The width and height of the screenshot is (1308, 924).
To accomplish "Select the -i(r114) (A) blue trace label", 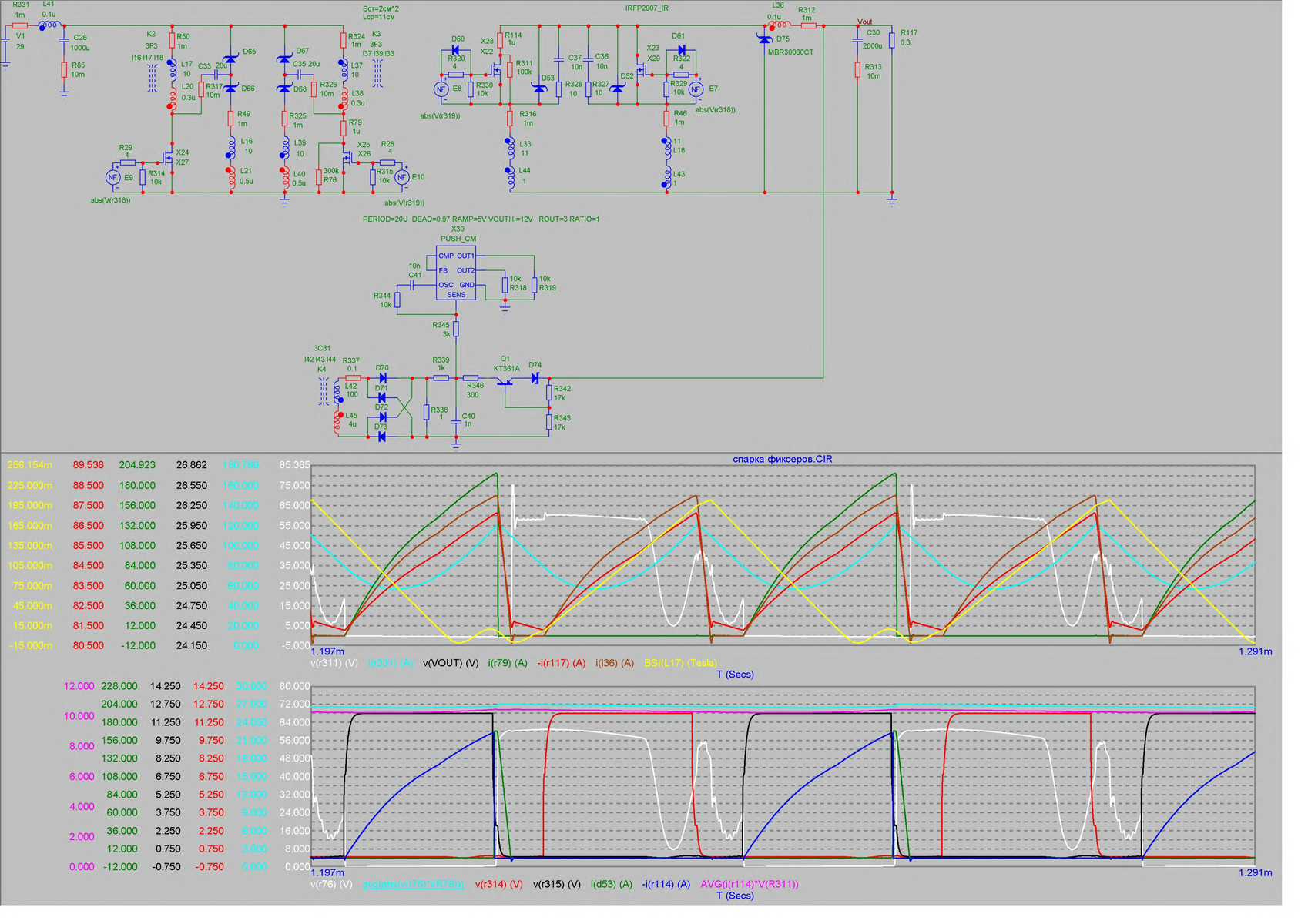I will click(x=666, y=884).
